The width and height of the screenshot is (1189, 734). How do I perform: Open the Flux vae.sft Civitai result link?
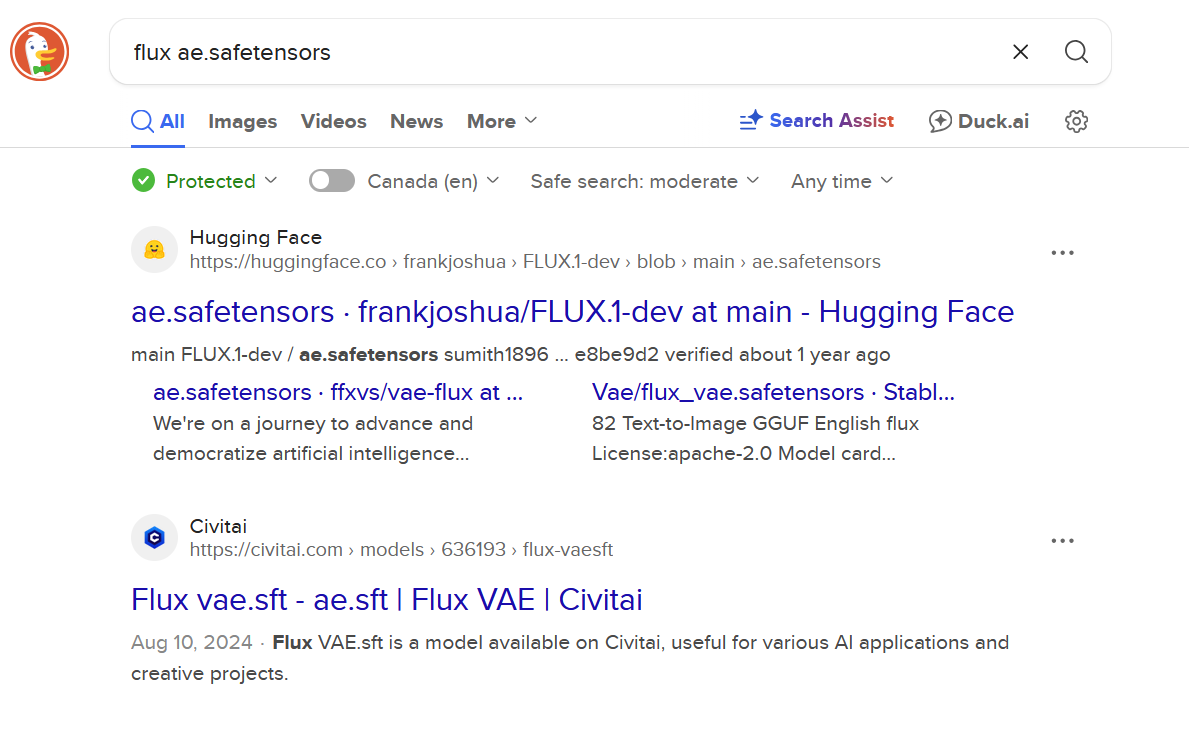[x=386, y=600]
